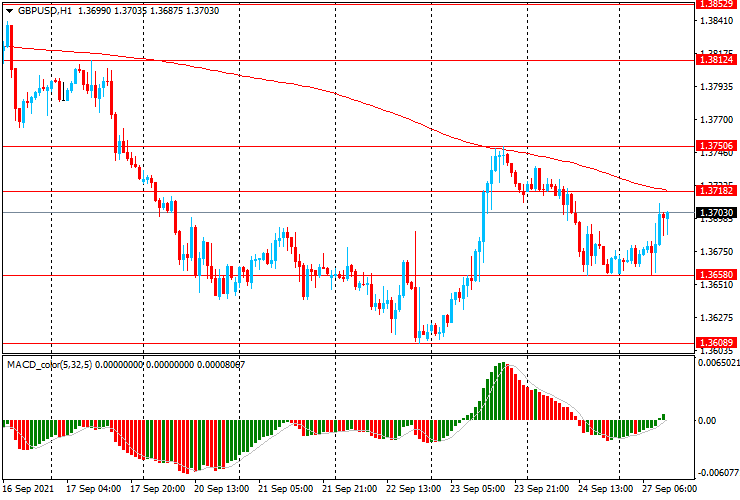Screen dimensions: 740x500
Task: Click the 1.37935 price scale value
Action: tap(717, 86)
